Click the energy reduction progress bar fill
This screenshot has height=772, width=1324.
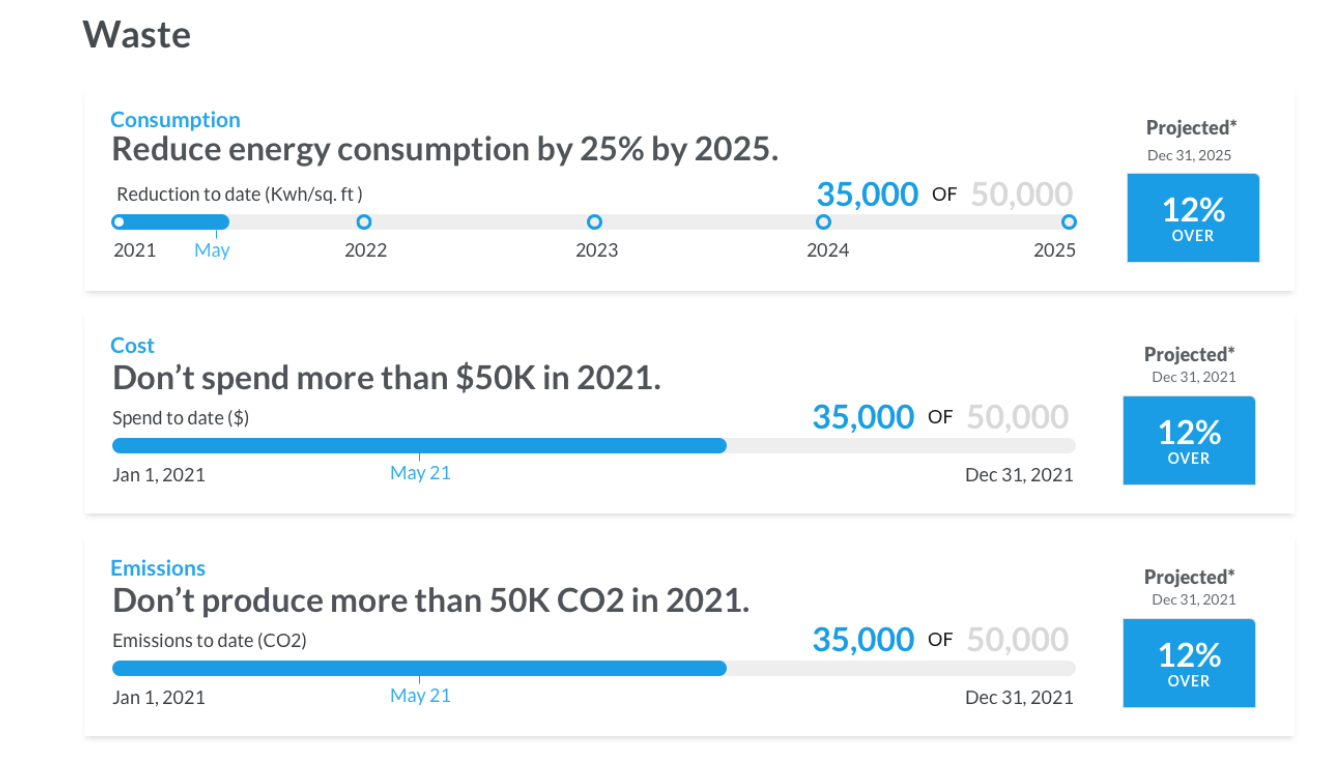(x=175, y=222)
